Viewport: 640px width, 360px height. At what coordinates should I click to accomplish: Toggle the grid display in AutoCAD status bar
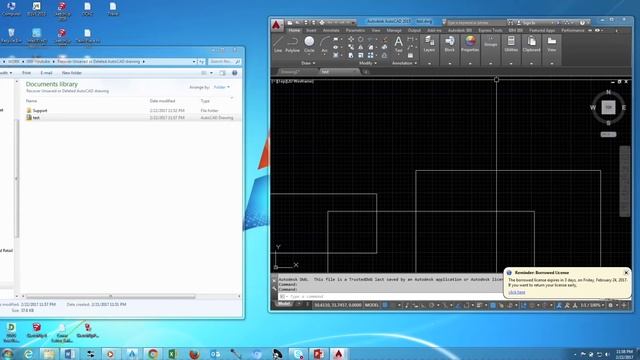click(385, 305)
